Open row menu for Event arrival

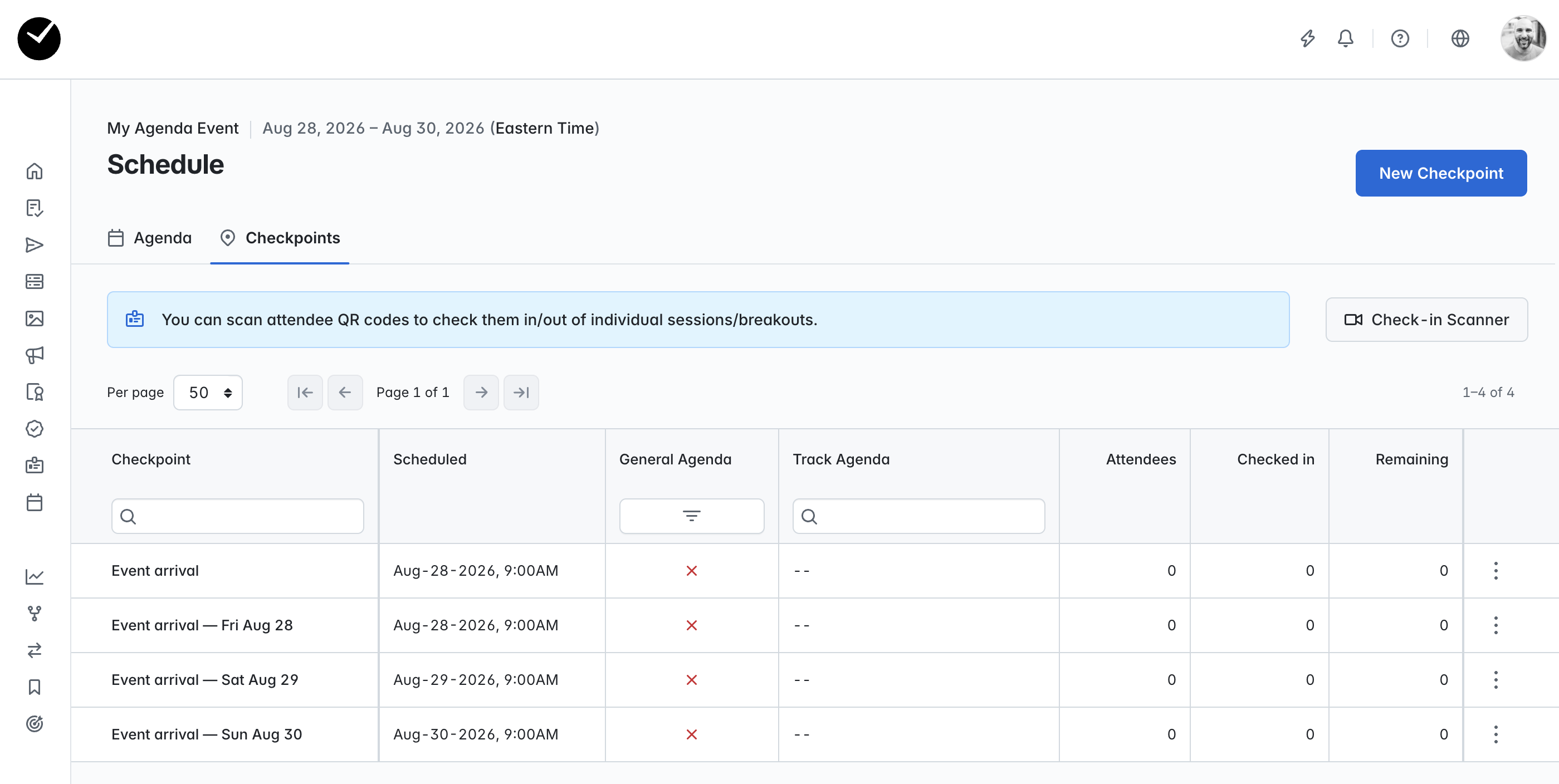[x=1495, y=570]
